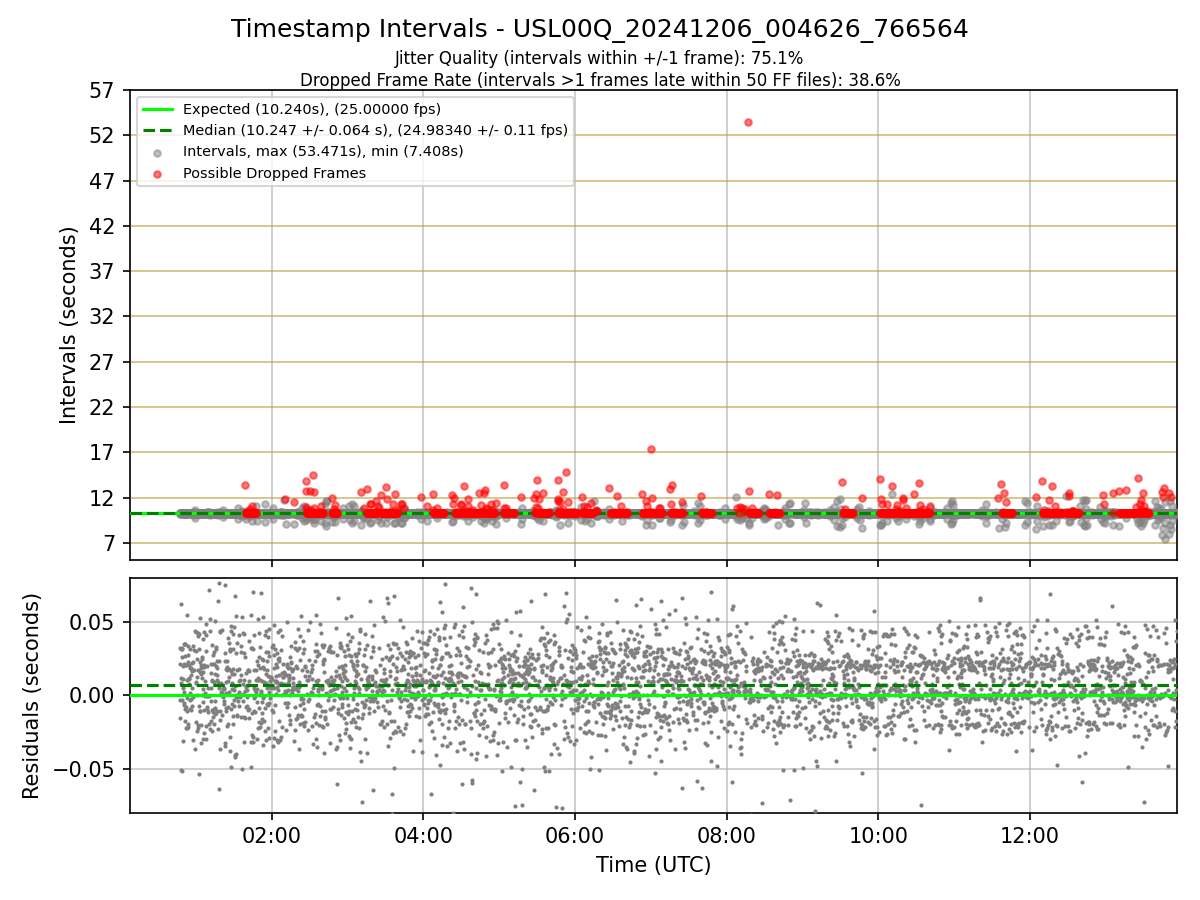Click the y-axis tick label '17'
The image size is (1200, 900).
pyautogui.click(x=102, y=453)
